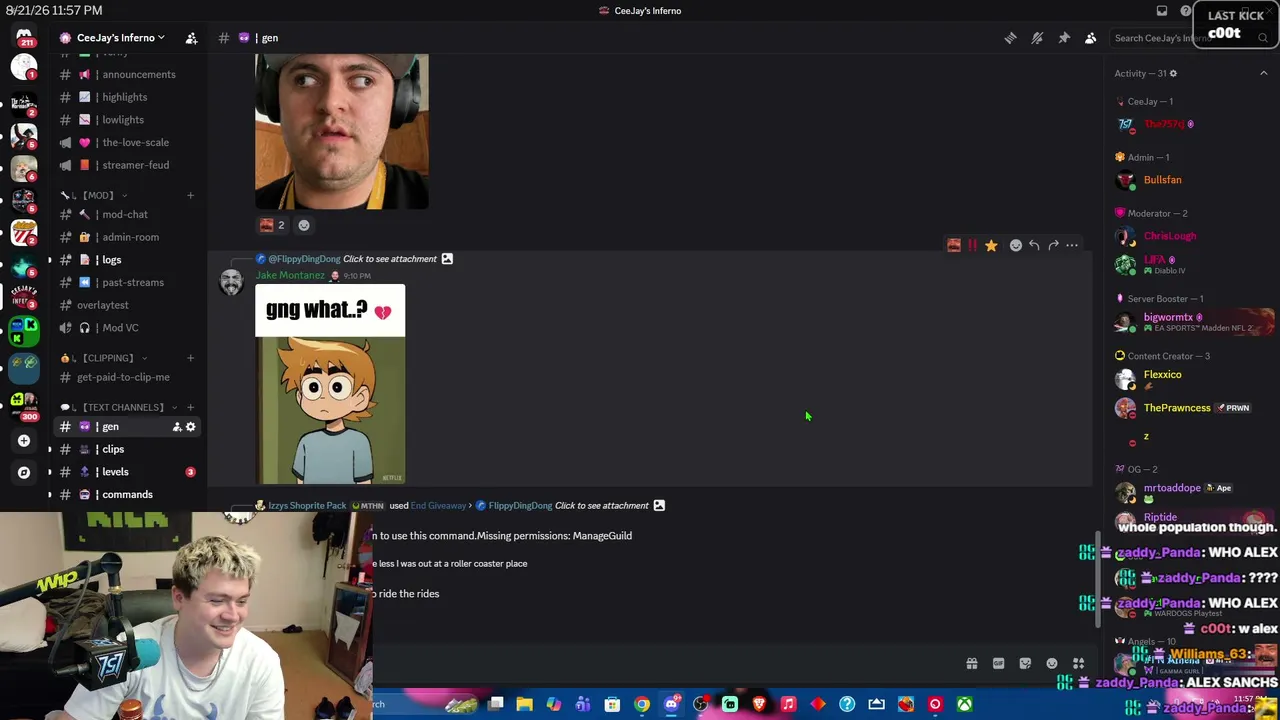Open the levels channel
Image resolution: width=1280 pixels, height=720 pixels.
127,472
